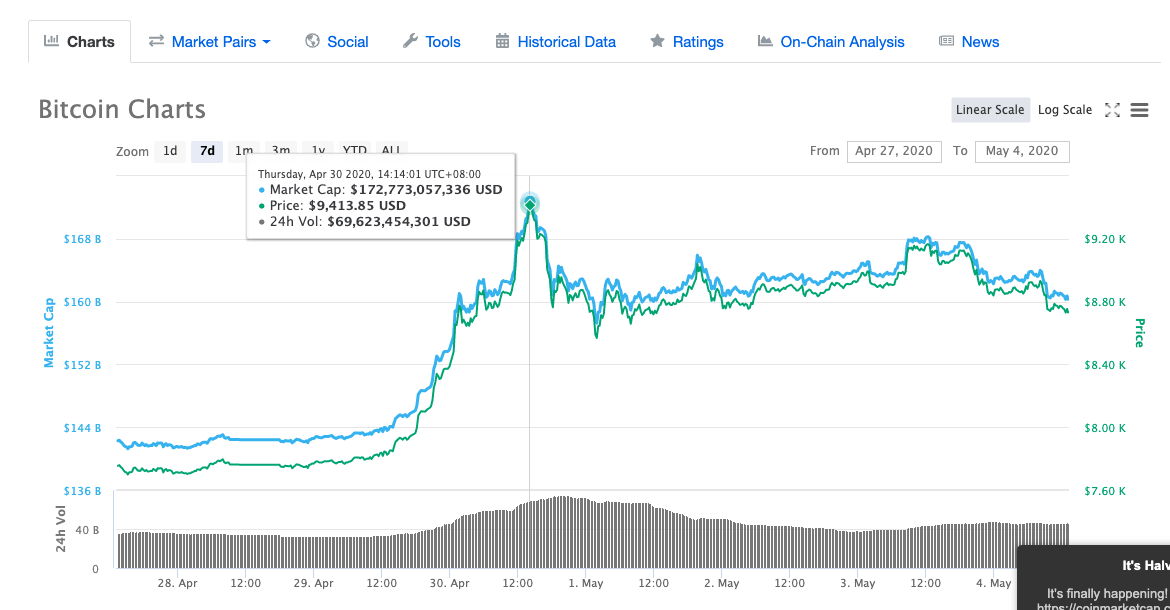
Task: Click the 28. Apr date label
Action: click(x=178, y=583)
